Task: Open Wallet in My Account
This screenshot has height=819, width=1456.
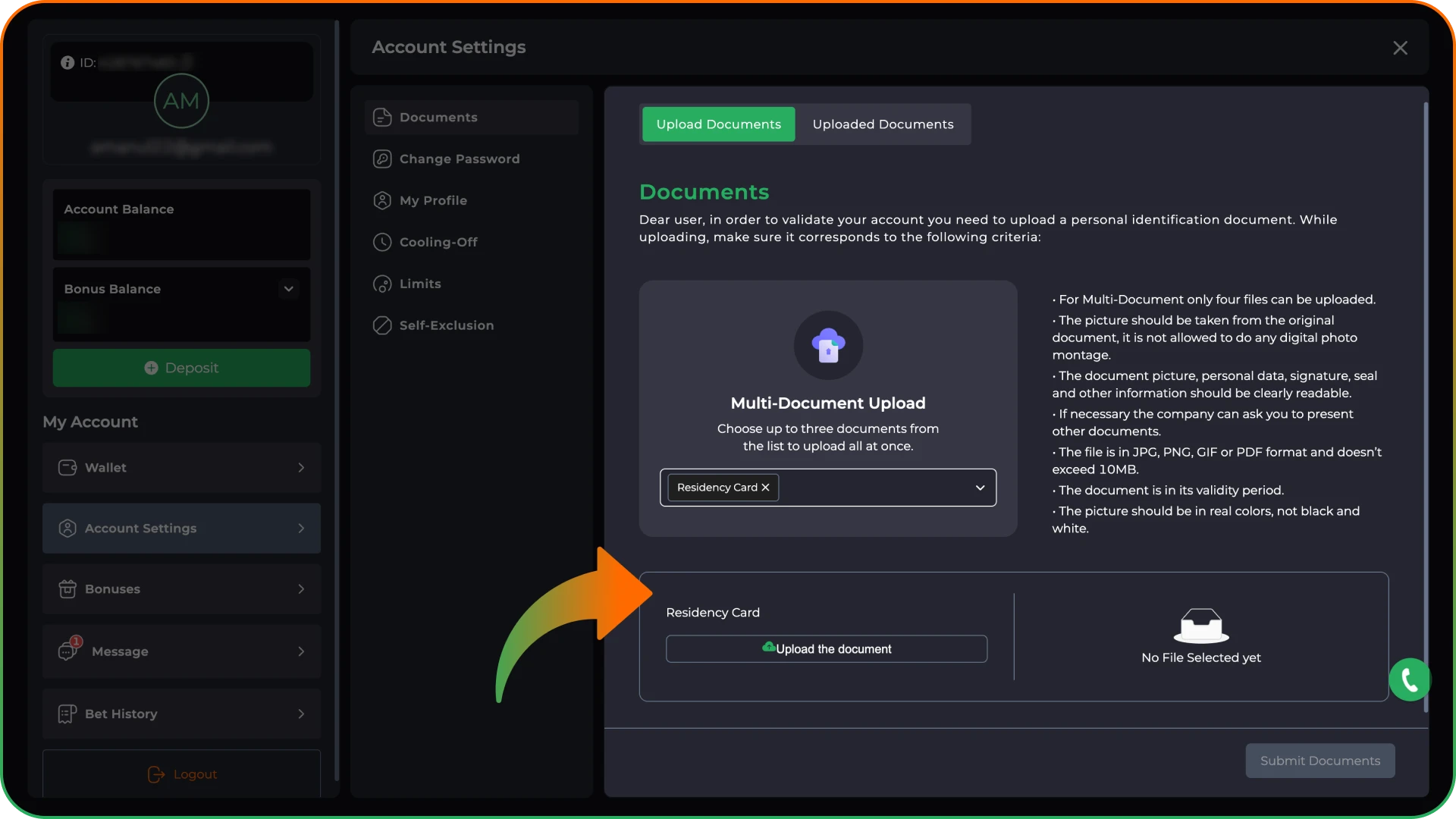Action: click(181, 468)
